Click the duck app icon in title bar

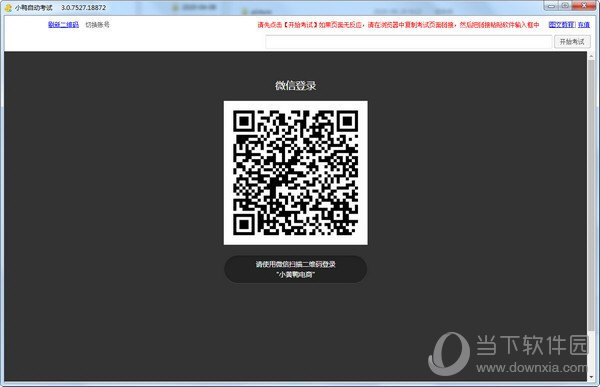pos(8,8)
